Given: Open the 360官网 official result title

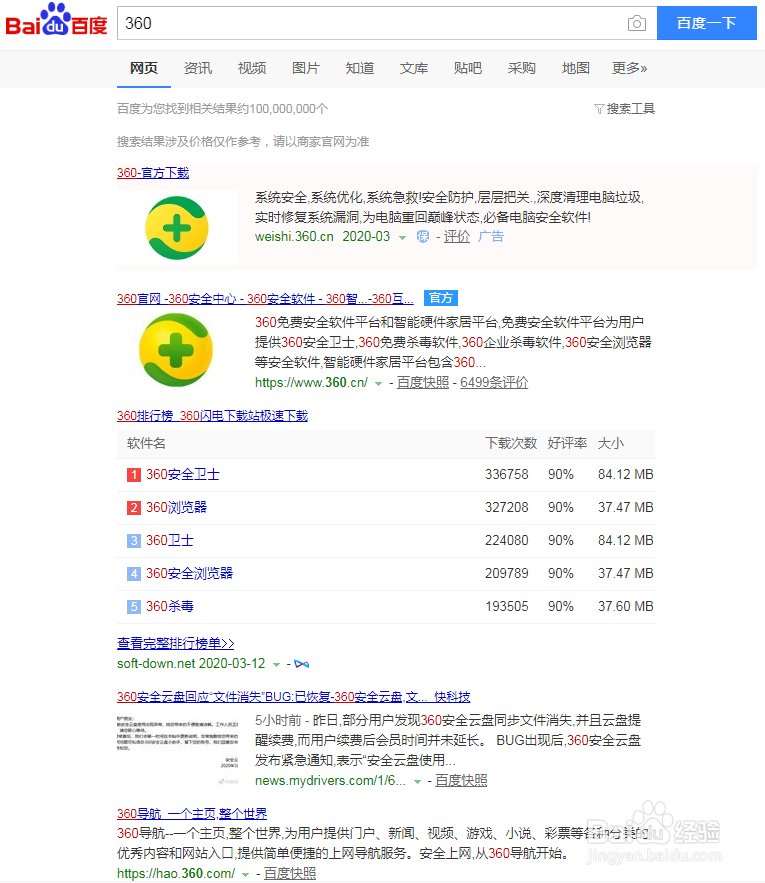Looking at the screenshot, I should tap(265, 298).
